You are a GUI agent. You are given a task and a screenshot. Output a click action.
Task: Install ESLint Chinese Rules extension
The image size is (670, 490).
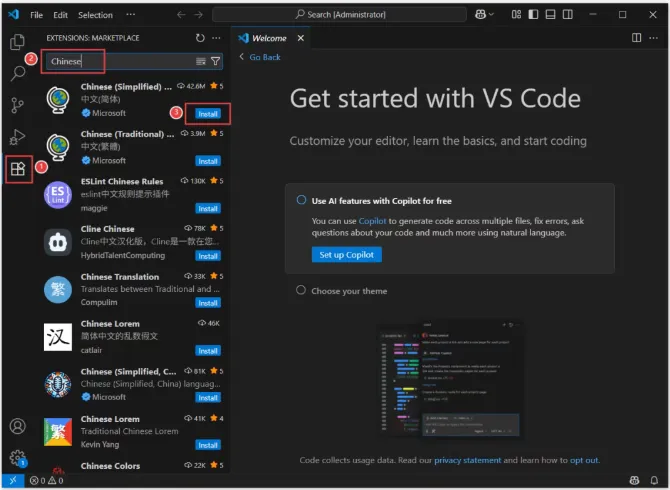[x=208, y=208]
